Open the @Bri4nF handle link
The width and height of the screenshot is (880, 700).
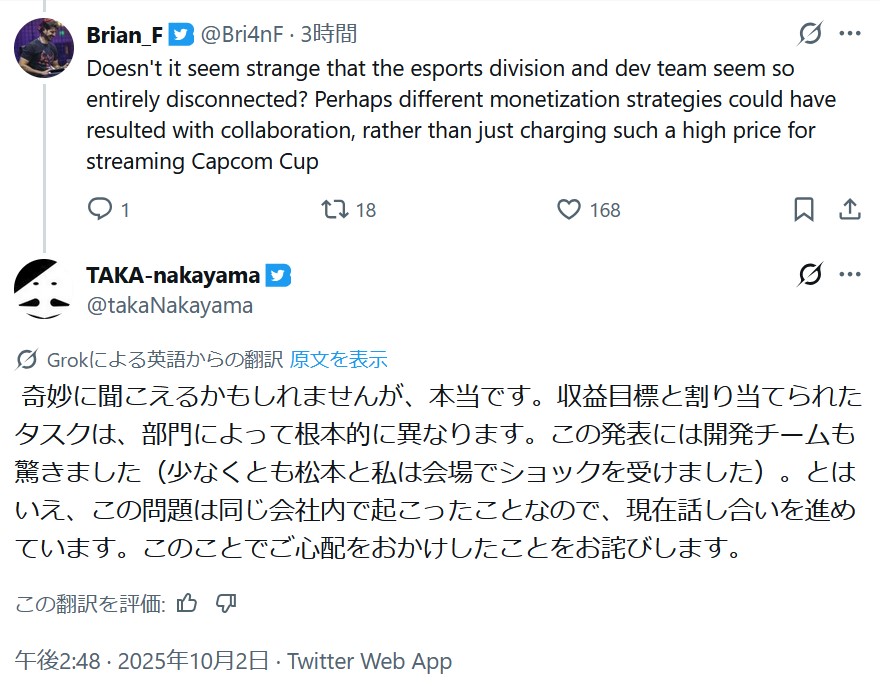(x=242, y=34)
